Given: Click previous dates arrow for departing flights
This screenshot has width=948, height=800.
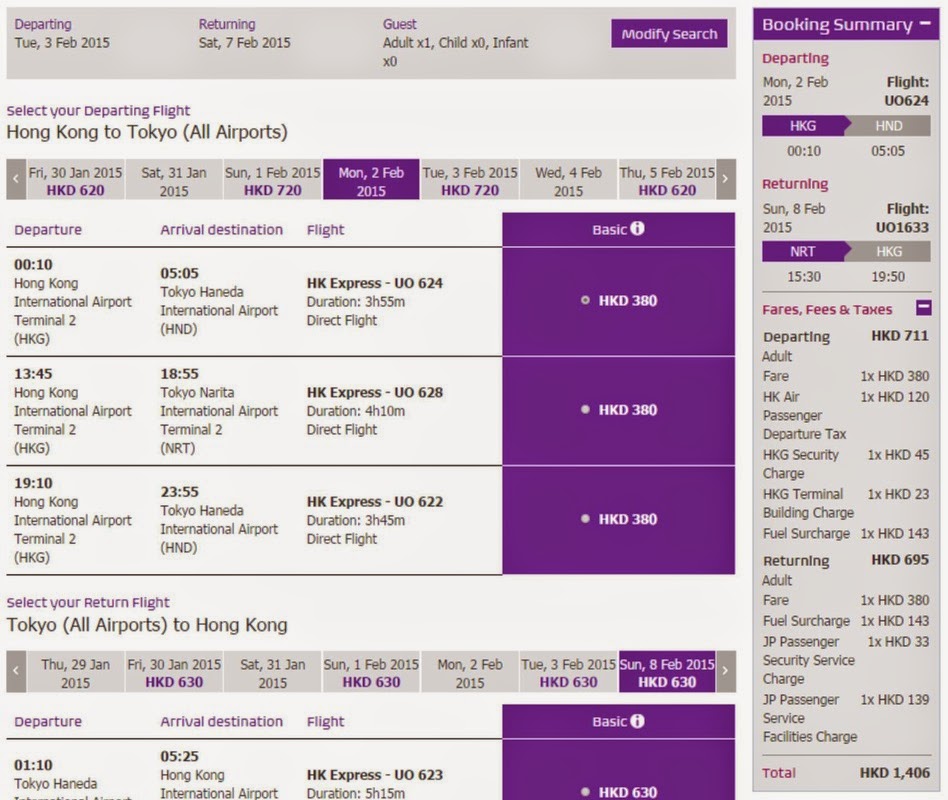Looking at the screenshot, I should coord(16,181).
